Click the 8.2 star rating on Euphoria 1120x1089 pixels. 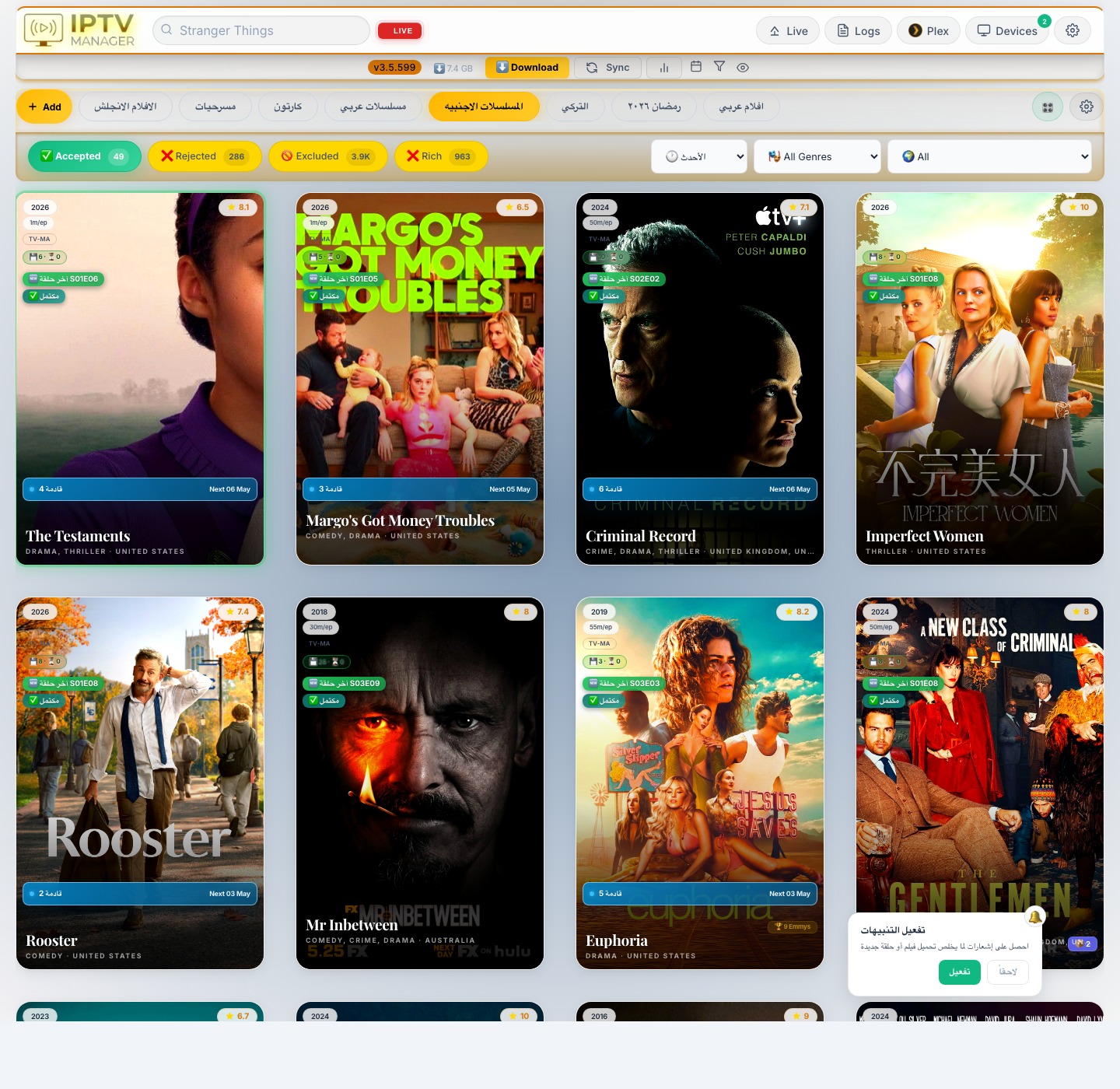coord(796,611)
